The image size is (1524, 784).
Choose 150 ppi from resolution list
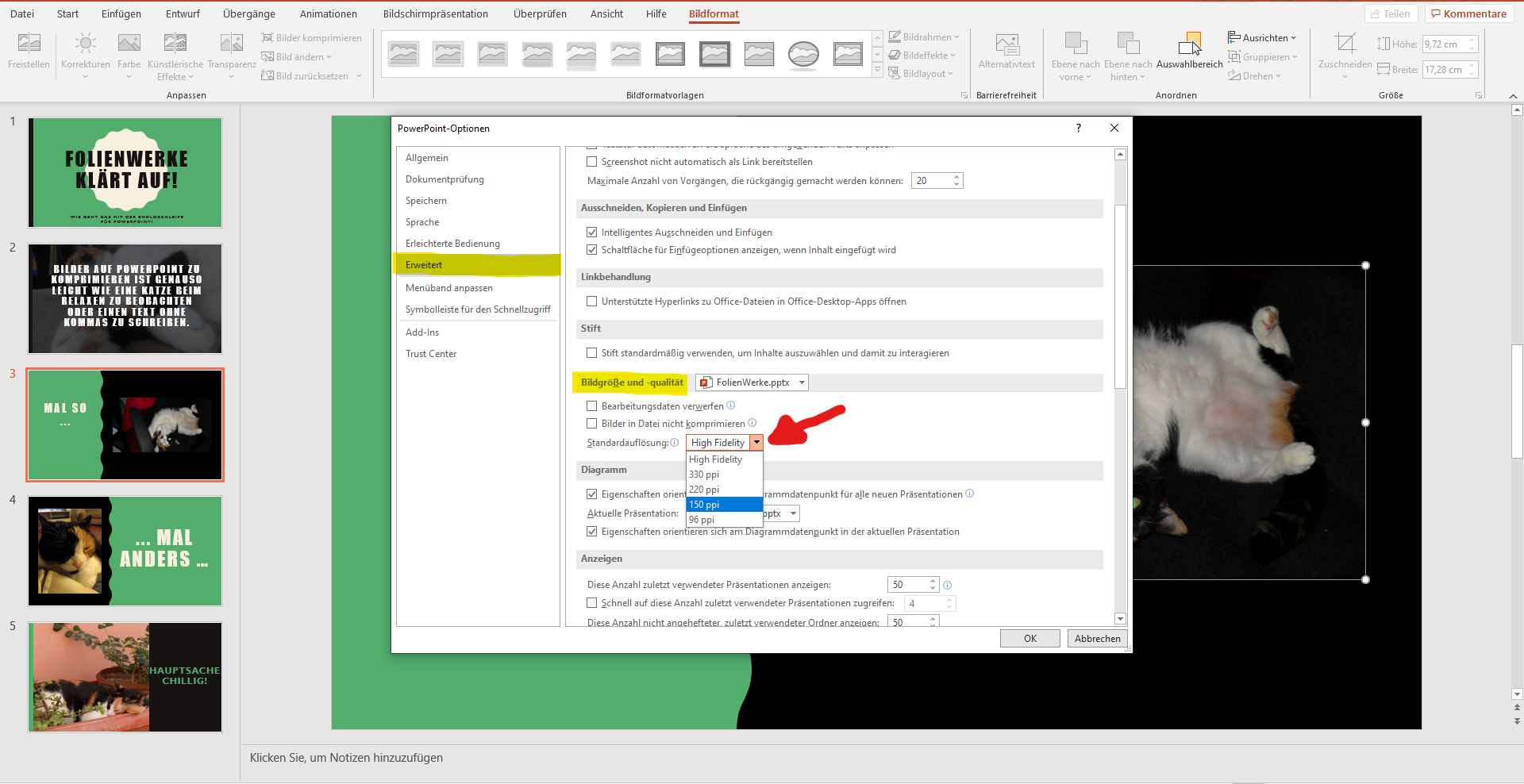pyautogui.click(x=724, y=505)
